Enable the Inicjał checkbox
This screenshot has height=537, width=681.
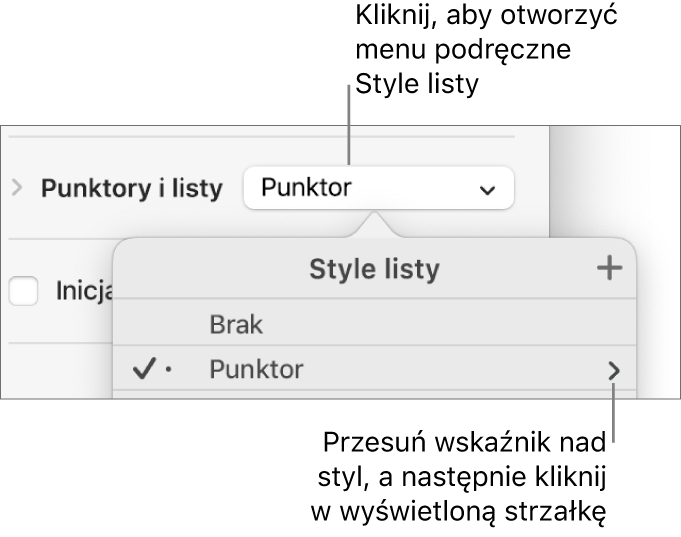23,292
